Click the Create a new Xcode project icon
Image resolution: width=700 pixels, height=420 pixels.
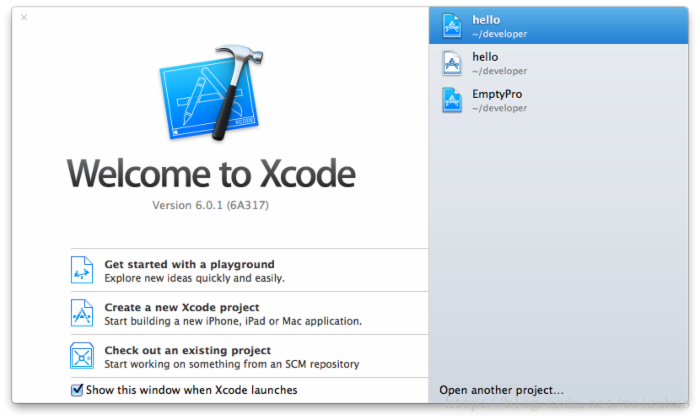click(82, 313)
